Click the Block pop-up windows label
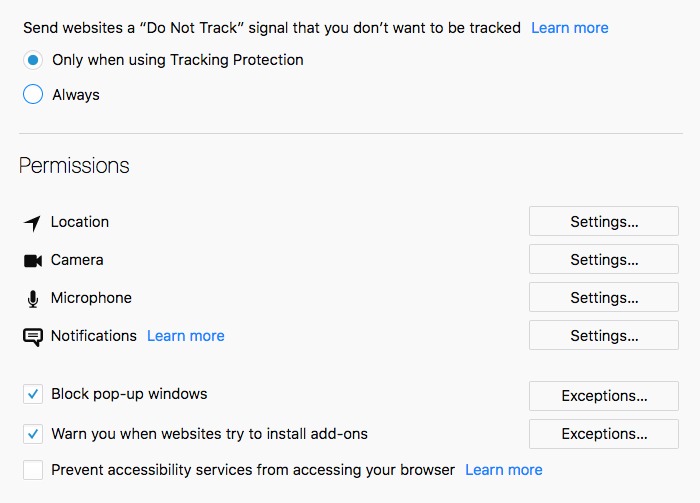 coord(129,394)
